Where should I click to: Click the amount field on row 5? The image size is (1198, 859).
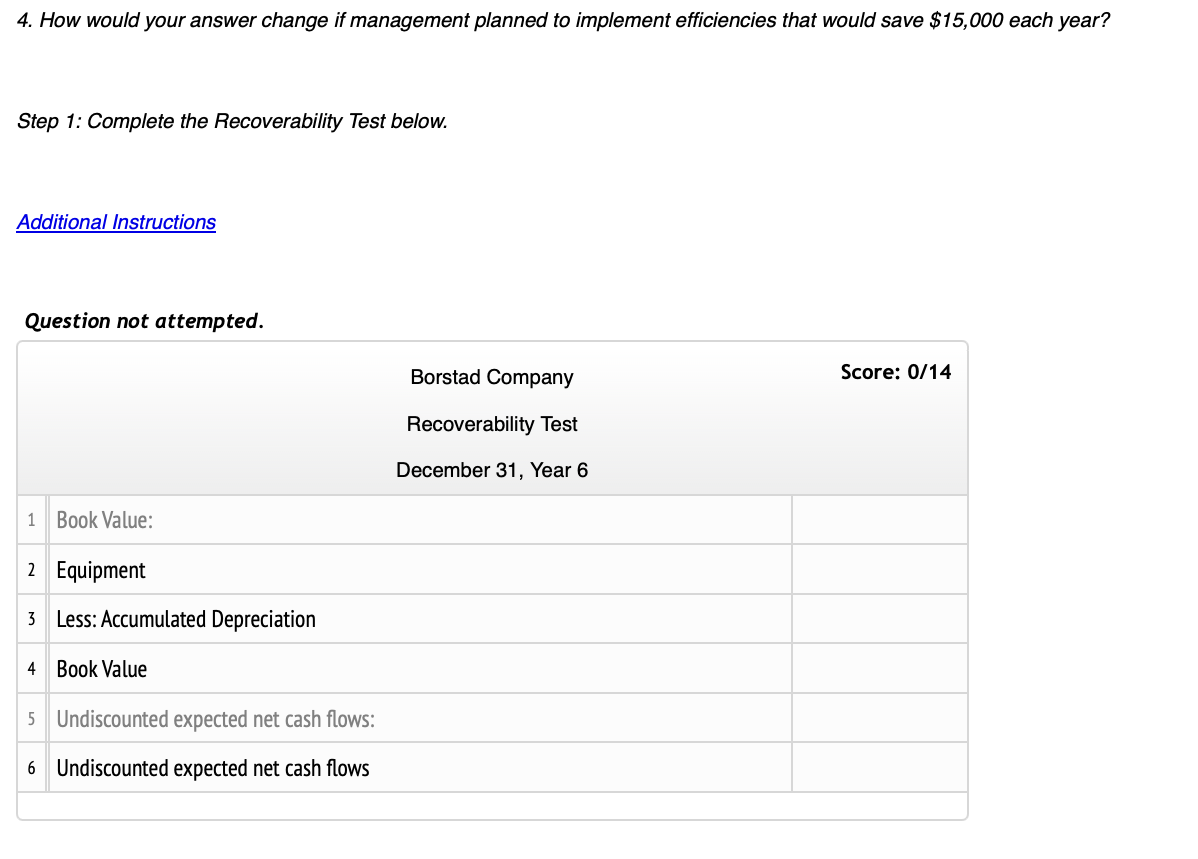[x=878, y=717]
